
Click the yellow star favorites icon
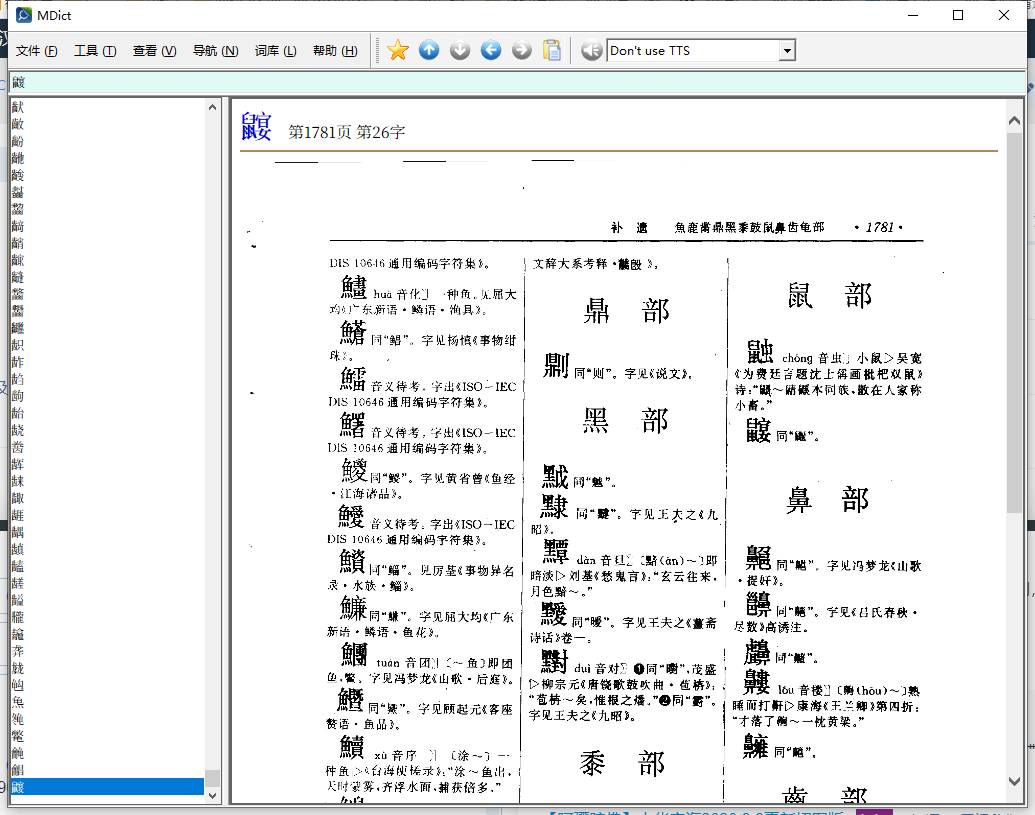point(398,50)
